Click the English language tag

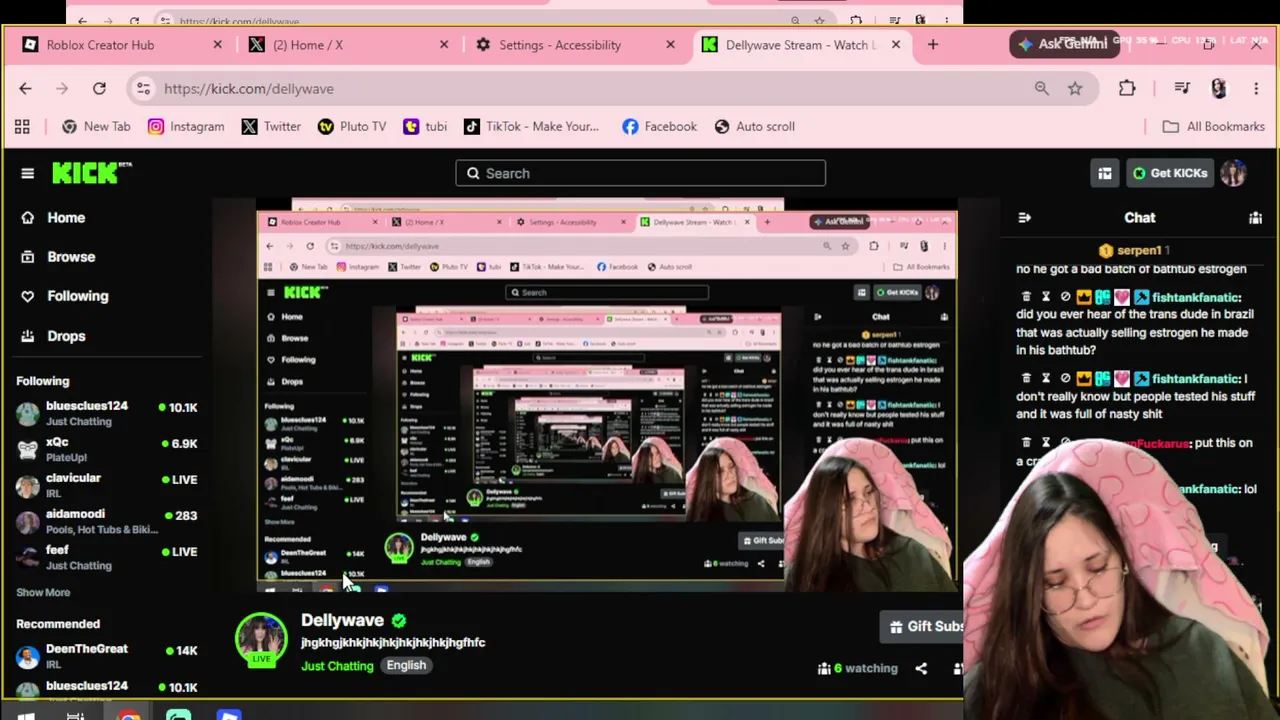coord(406,665)
